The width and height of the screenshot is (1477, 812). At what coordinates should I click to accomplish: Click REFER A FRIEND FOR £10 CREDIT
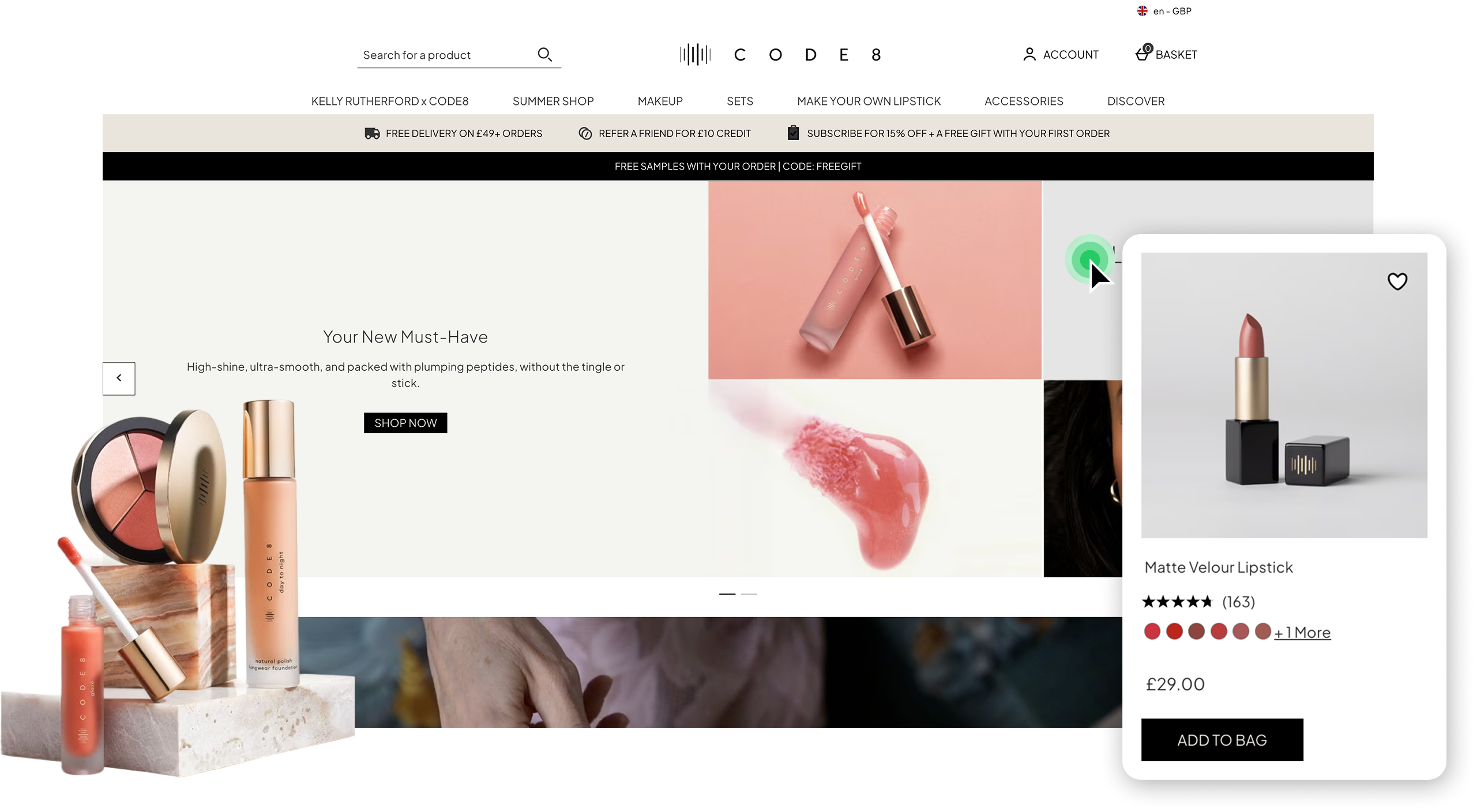pos(674,134)
